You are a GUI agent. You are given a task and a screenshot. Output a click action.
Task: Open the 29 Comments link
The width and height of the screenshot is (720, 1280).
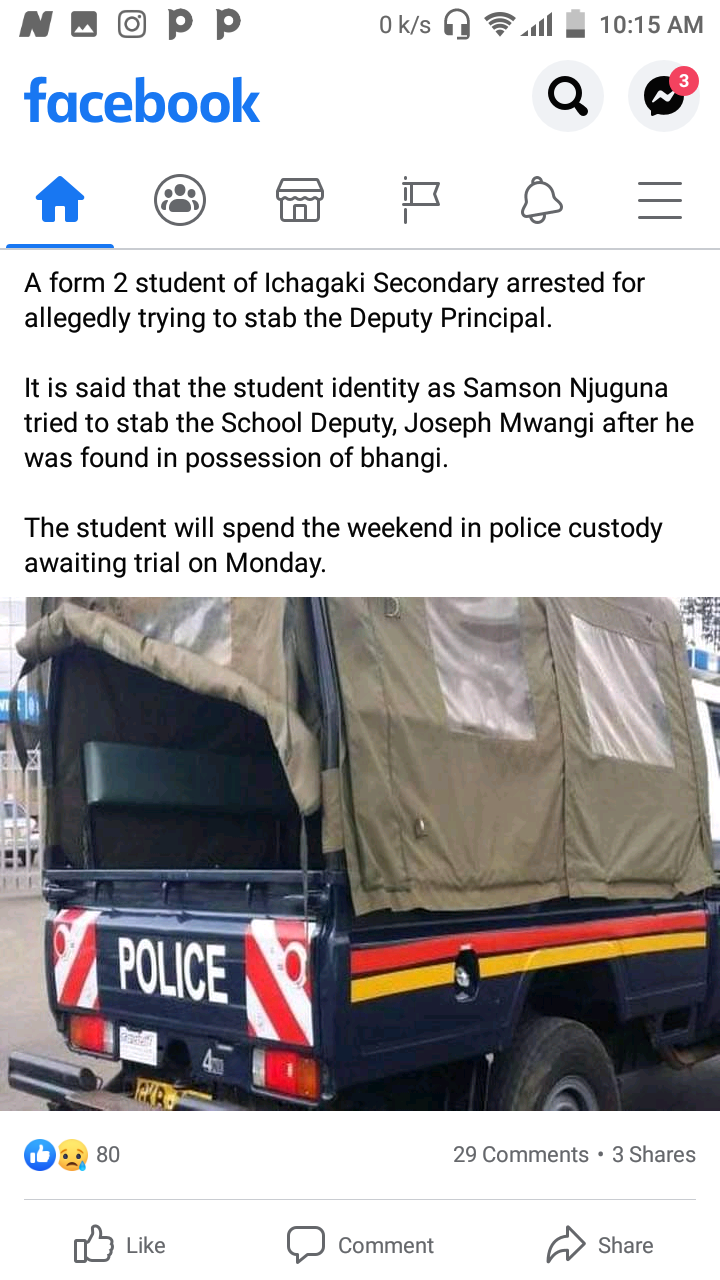520,1155
